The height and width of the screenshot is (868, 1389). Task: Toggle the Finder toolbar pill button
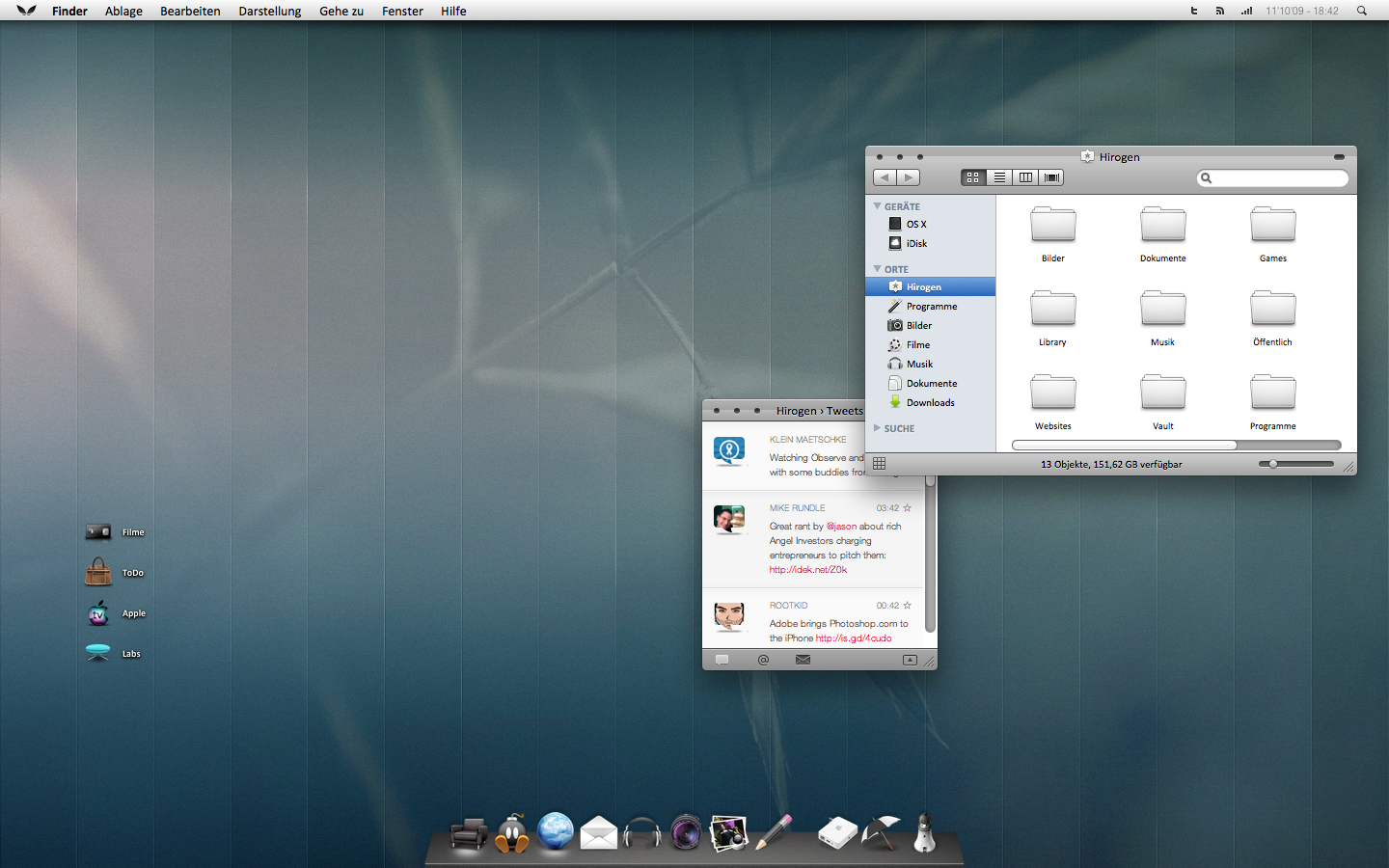click(1339, 156)
